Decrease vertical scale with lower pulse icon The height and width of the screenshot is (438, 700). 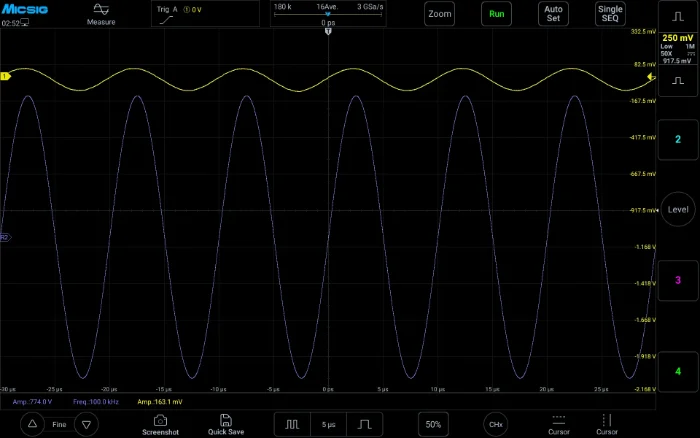click(678, 81)
